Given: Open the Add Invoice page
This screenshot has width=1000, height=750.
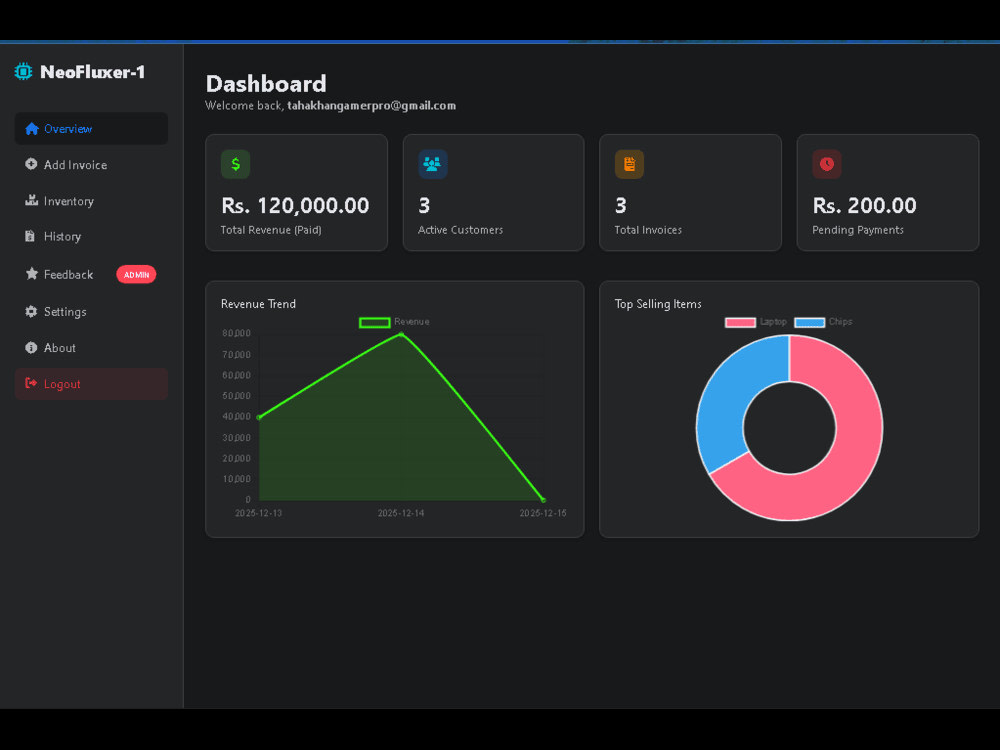Looking at the screenshot, I should pyautogui.click(x=91, y=165).
